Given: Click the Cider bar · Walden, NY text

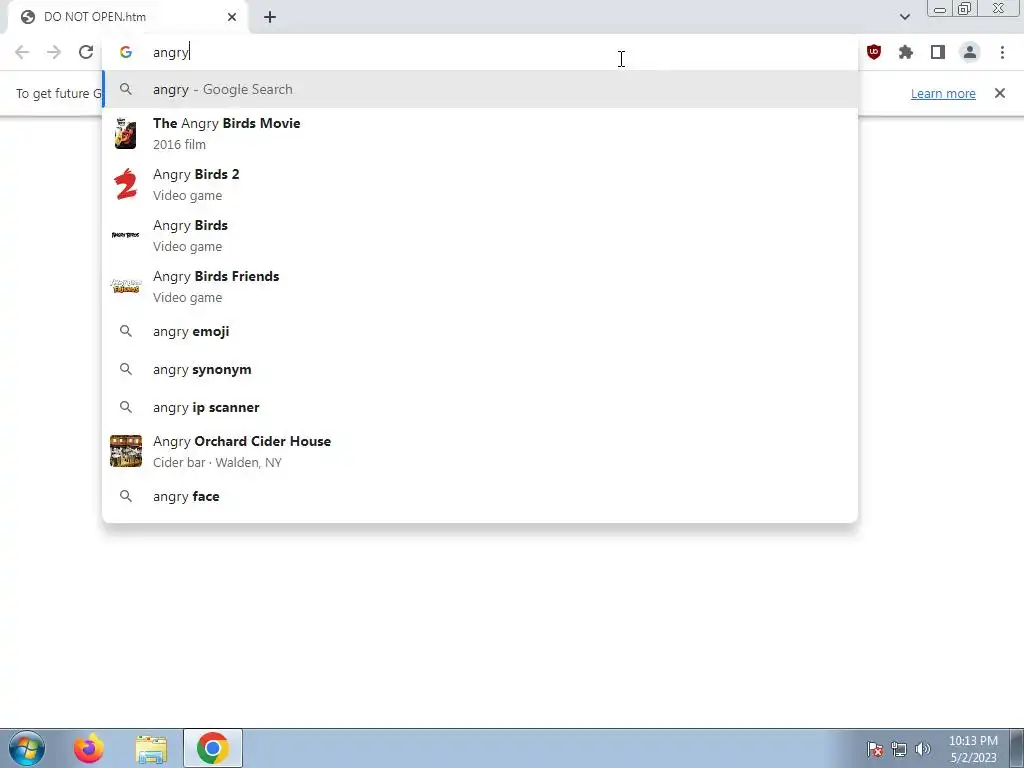Looking at the screenshot, I should coord(217,462).
